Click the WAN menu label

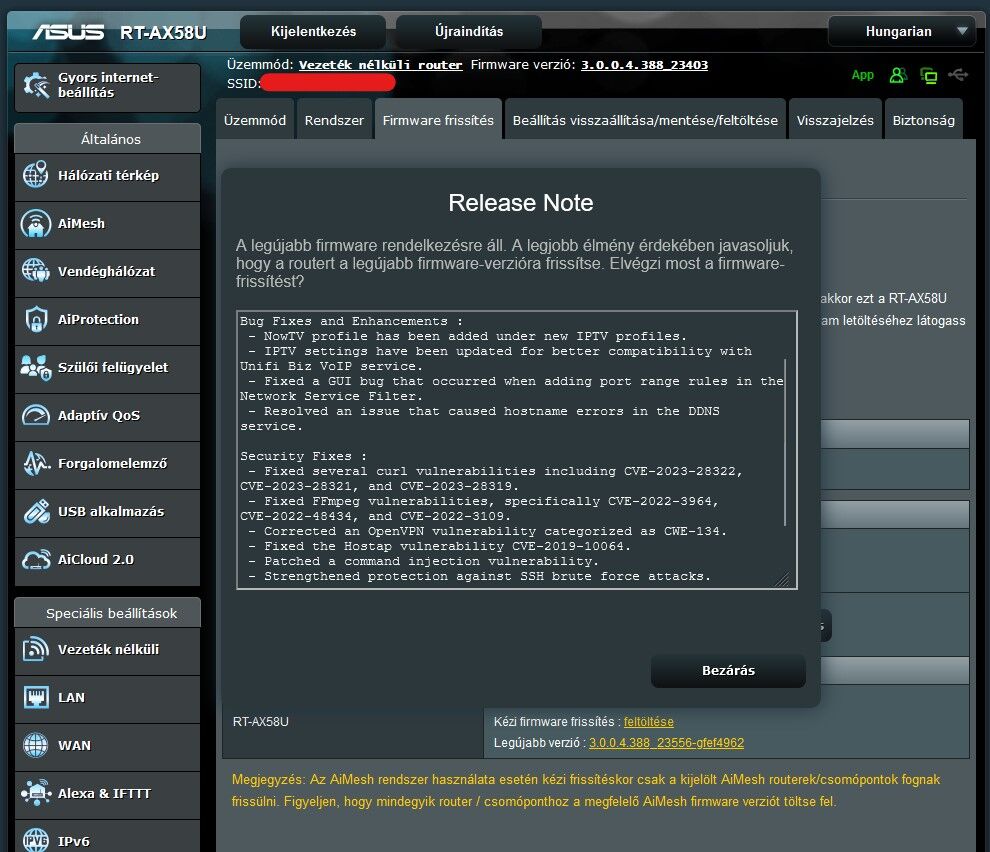point(74,745)
